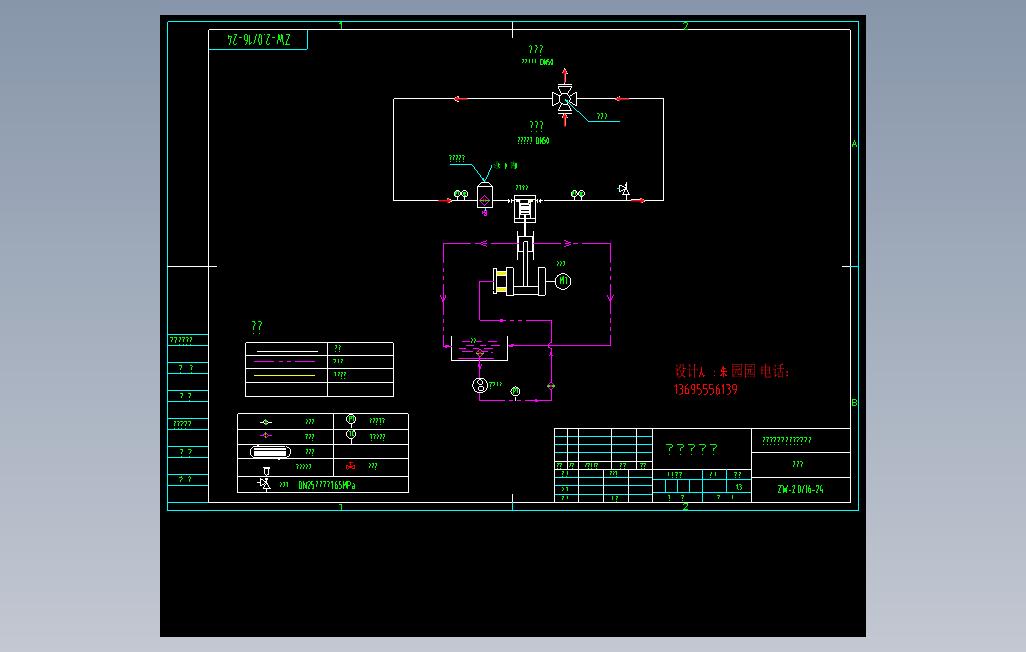Select the oil tank symbol
The image size is (1026, 652).
coord(479,349)
